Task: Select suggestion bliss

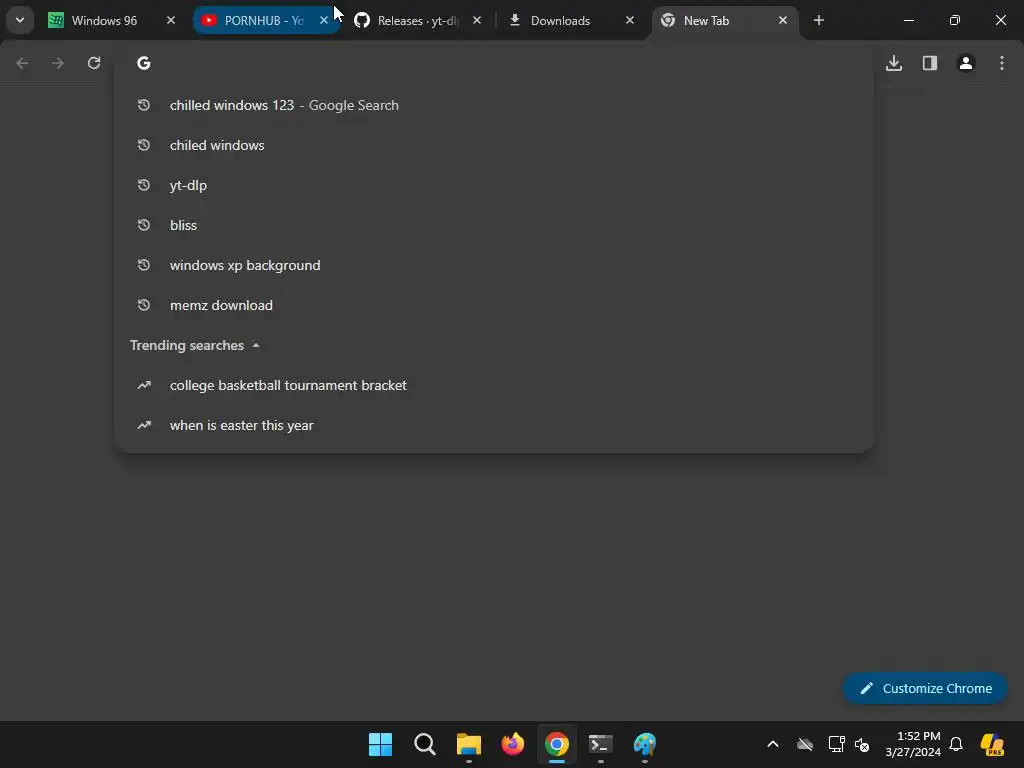Action: (x=494, y=225)
